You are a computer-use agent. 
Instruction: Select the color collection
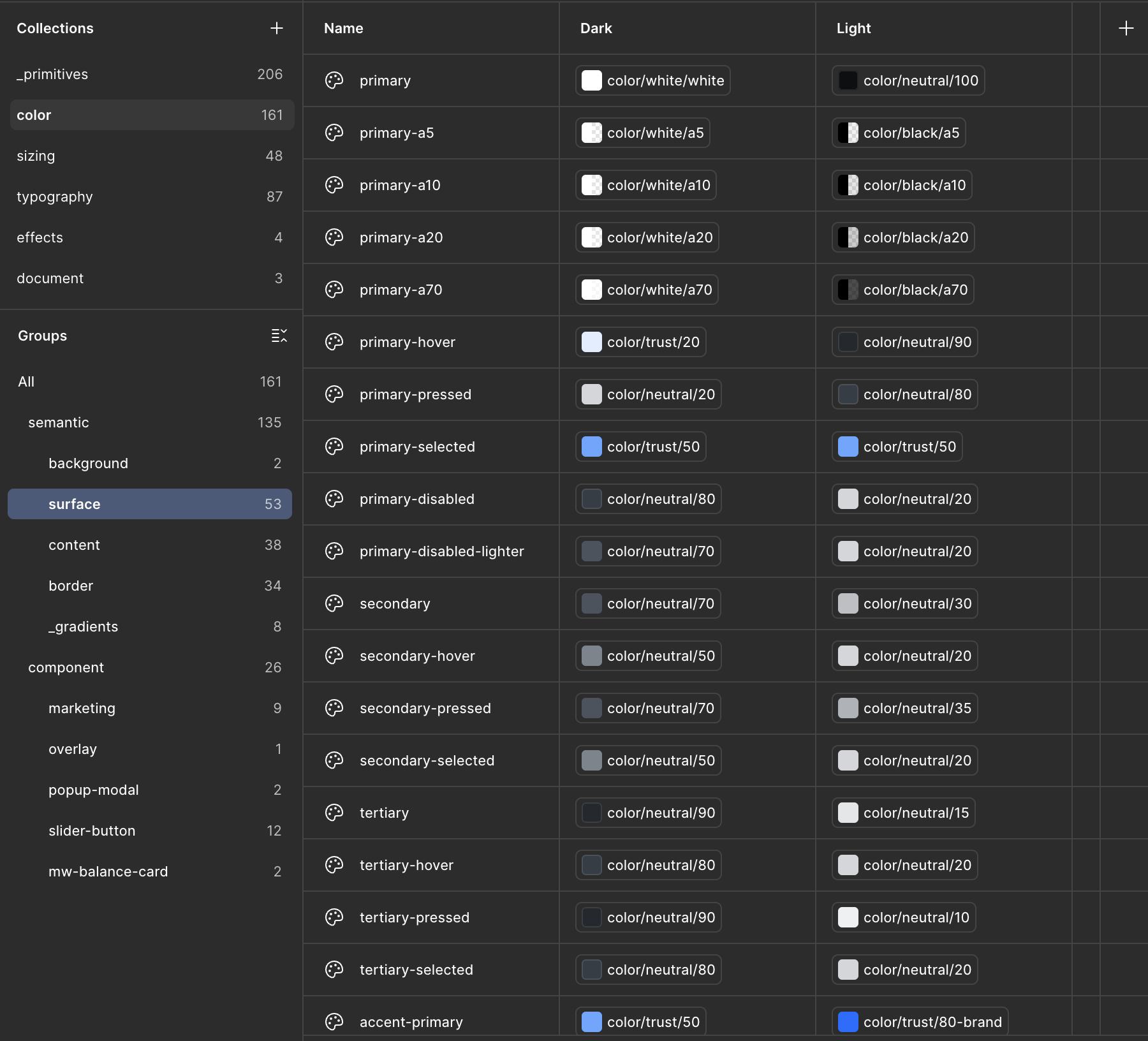[x=152, y=115]
